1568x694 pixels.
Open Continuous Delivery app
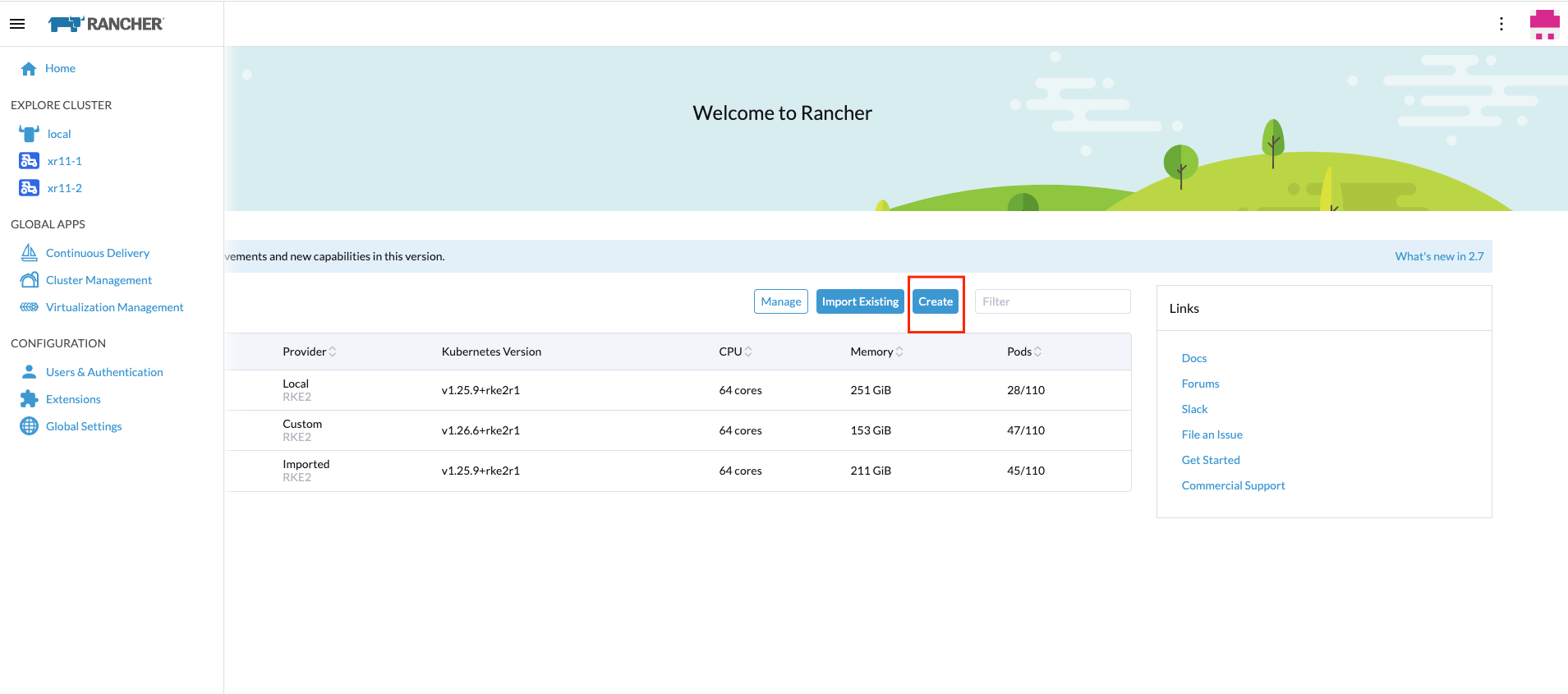point(98,253)
